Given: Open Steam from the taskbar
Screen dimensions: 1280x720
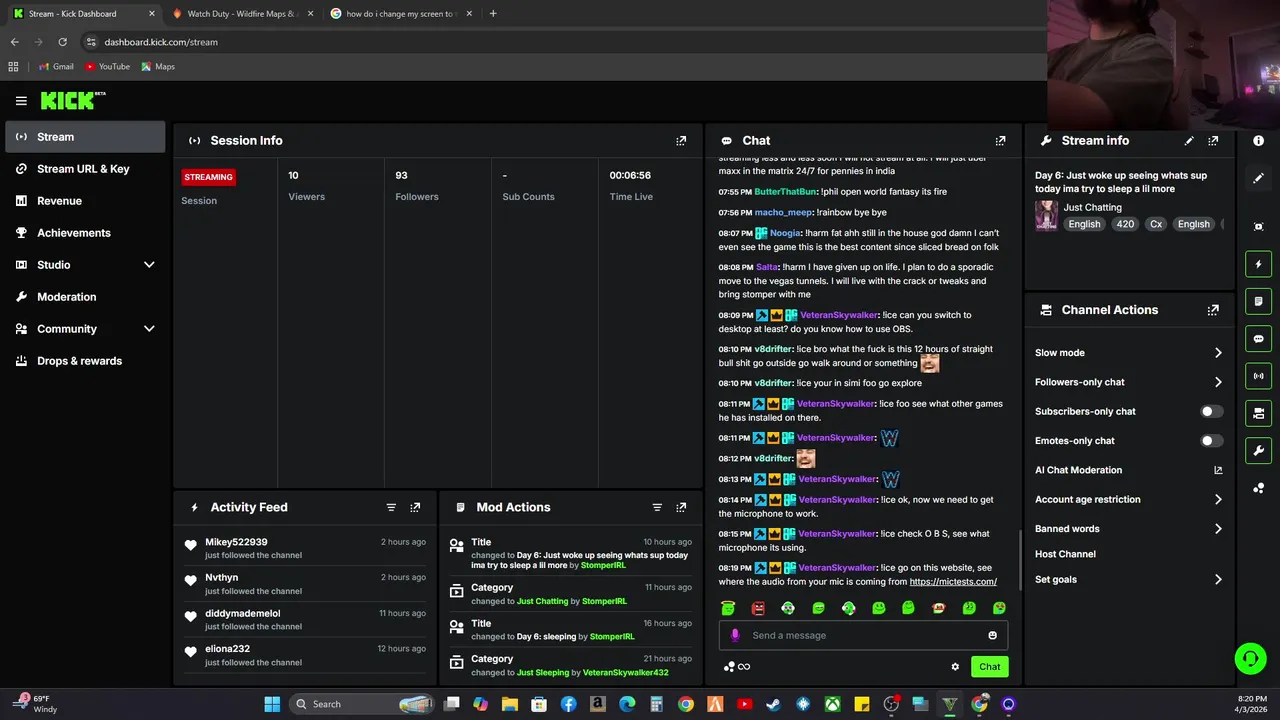Looking at the screenshot, I should click(x=774, y=704).
